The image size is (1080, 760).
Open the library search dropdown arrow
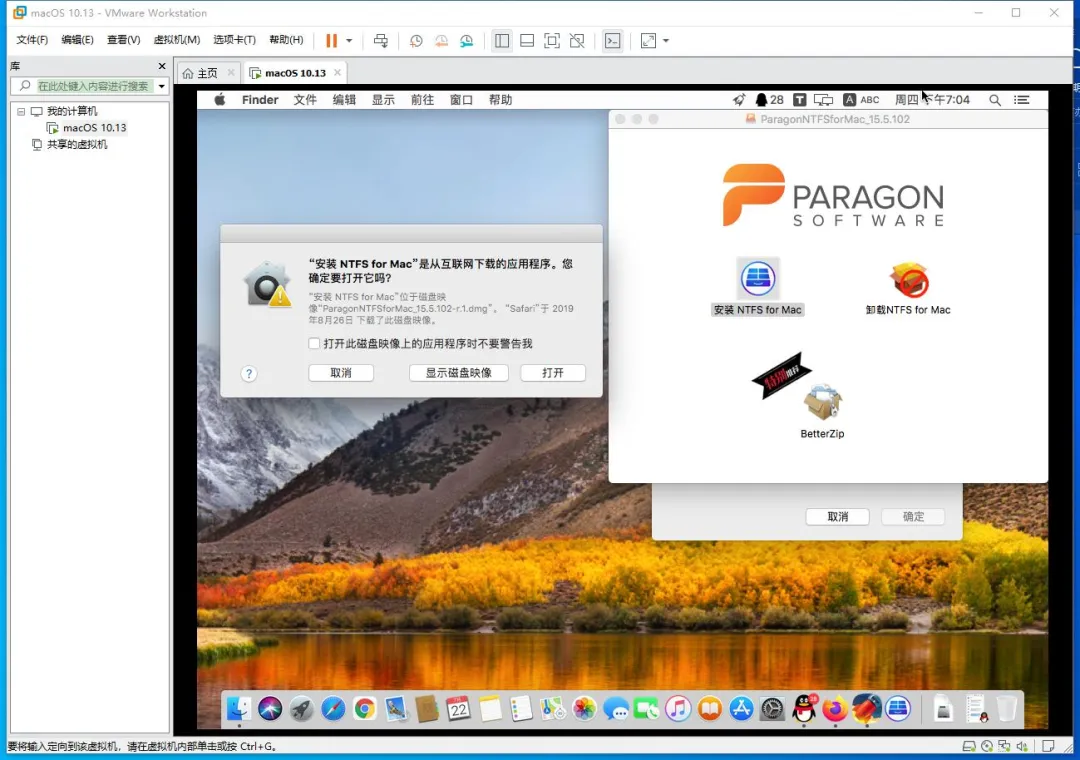pyautogui.click(x=161, y=86)
